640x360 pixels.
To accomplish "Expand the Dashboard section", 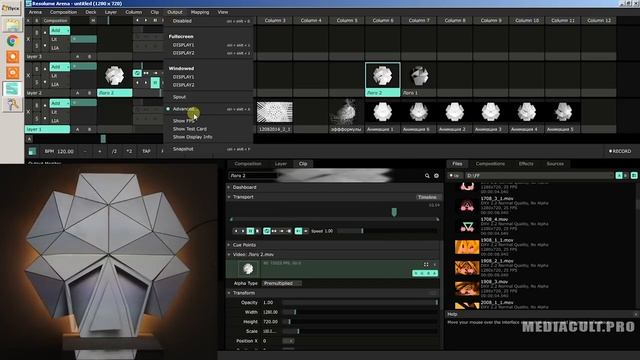I will [244, 187].
